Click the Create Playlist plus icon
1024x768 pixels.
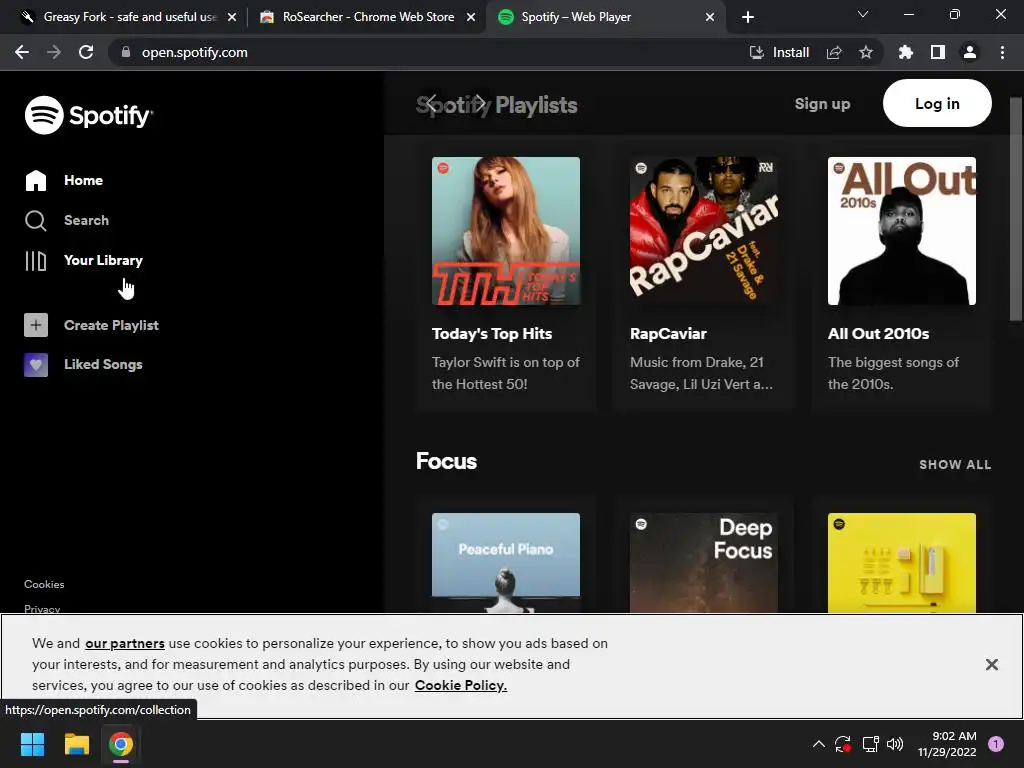[x=36, y=325]
